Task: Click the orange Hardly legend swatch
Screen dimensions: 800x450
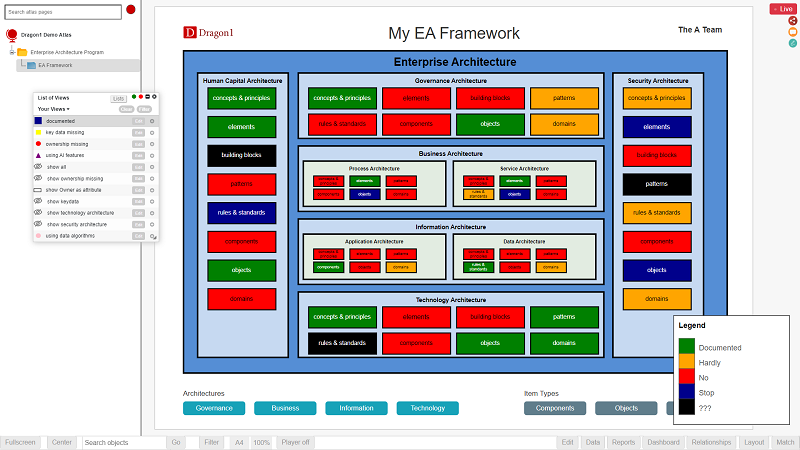Action: [x=686, y=362]
